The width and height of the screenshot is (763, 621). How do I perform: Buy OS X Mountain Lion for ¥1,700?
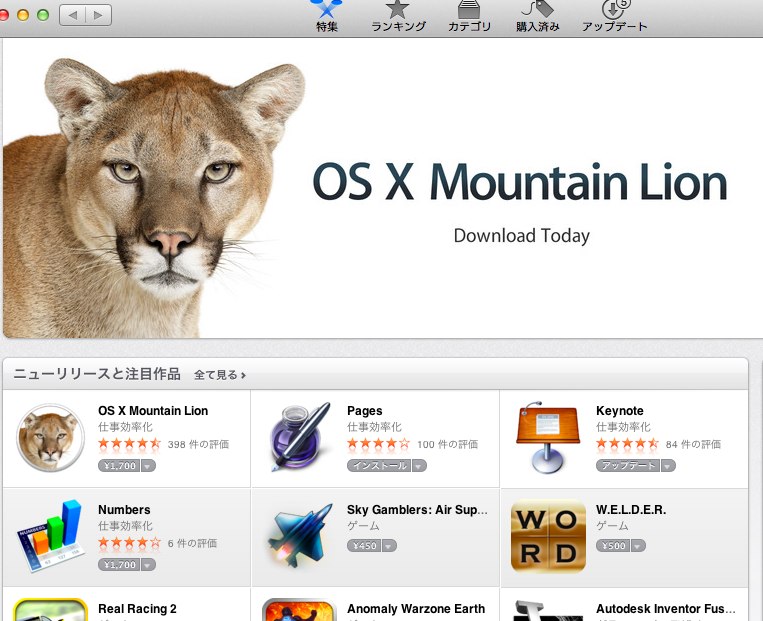120,466
